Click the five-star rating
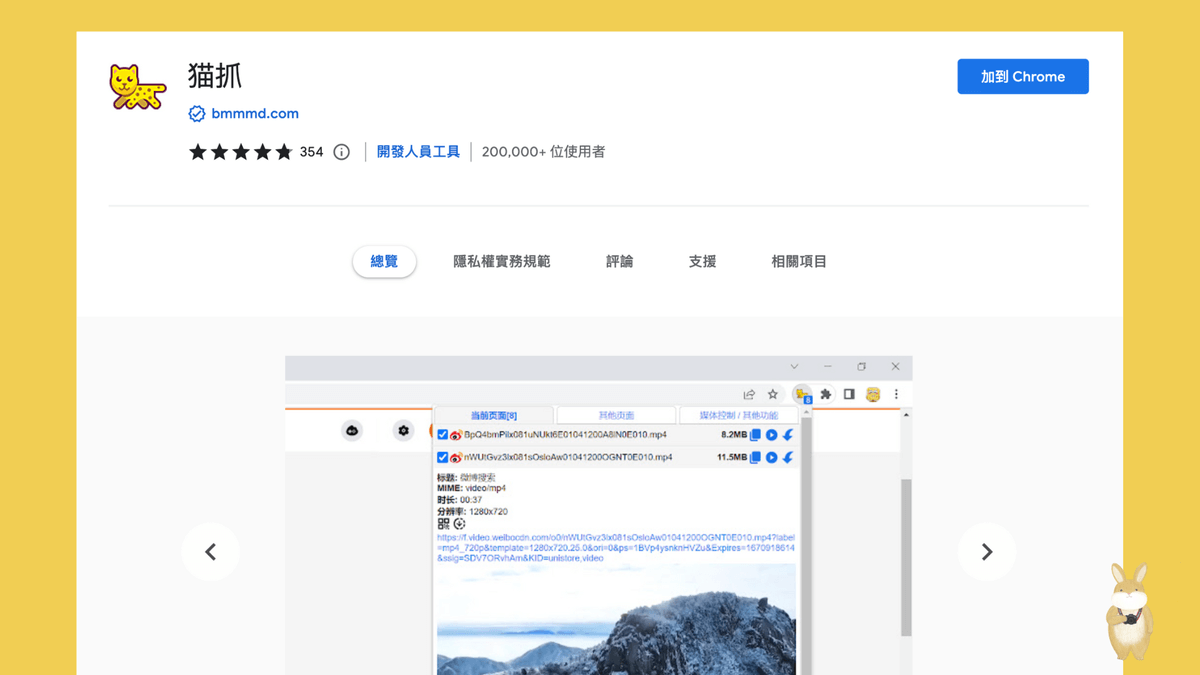This screenshot has height=675, width=1200. [240, 152]
